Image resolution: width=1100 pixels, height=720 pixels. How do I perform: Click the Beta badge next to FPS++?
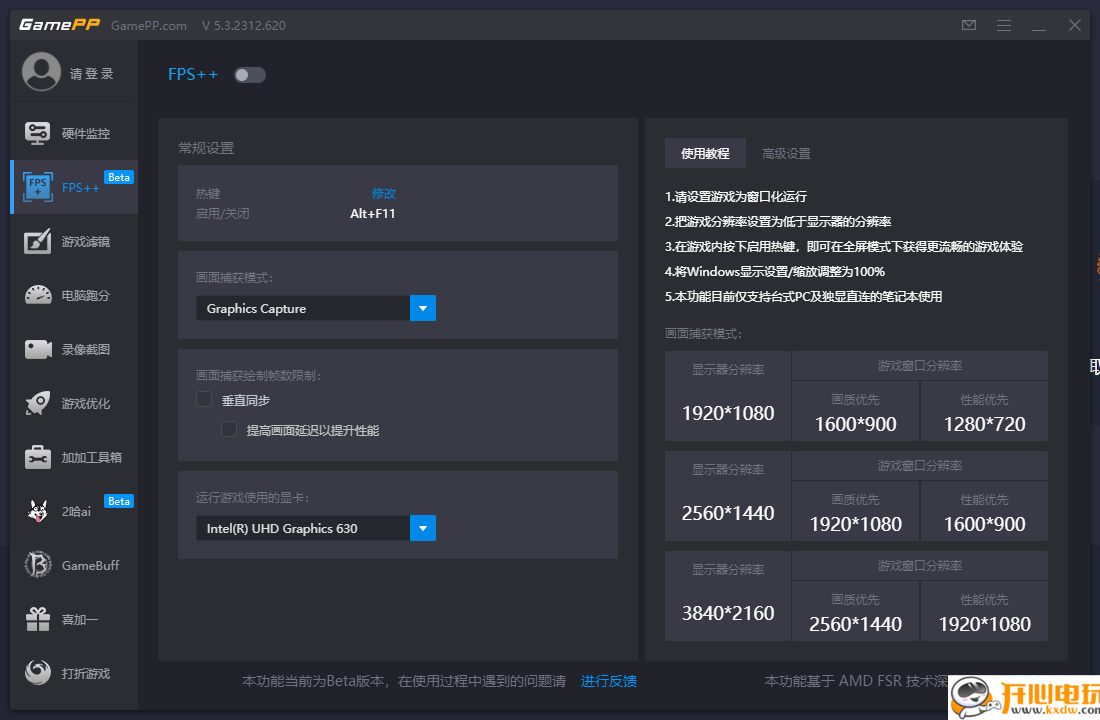119,177
